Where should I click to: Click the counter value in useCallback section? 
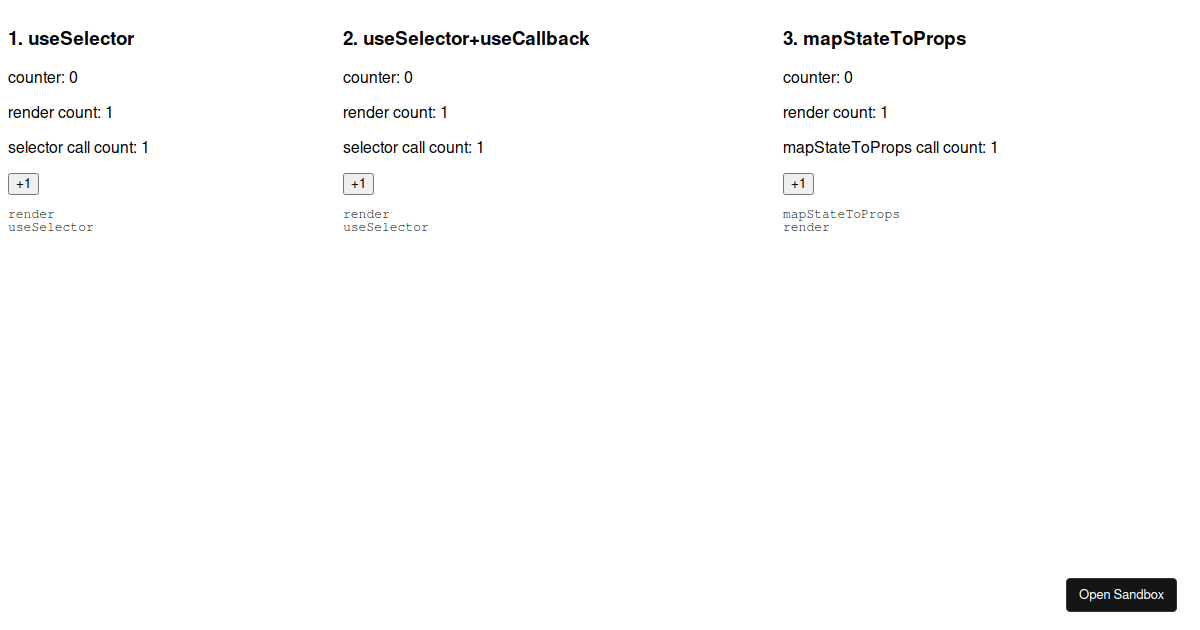(377, 77)
